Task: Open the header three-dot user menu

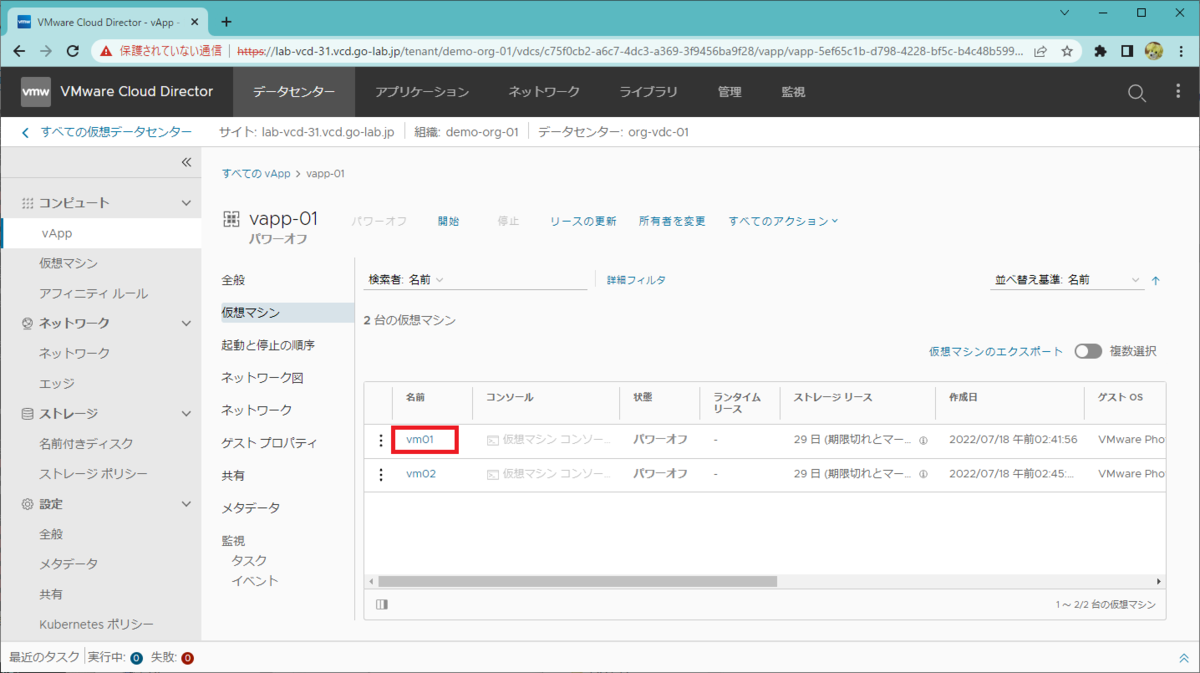Action: coord(1178,92)
